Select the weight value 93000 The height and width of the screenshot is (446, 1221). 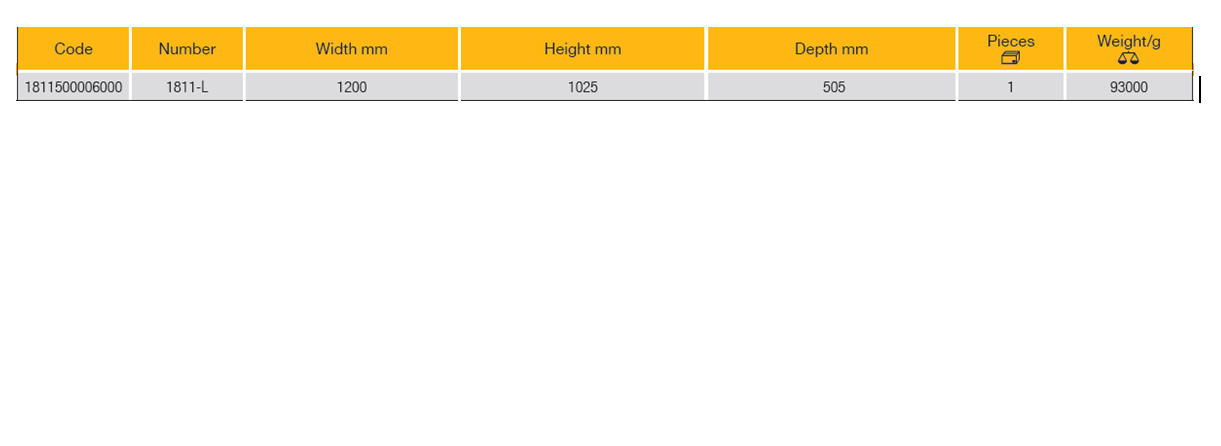tap(1128, 87)
